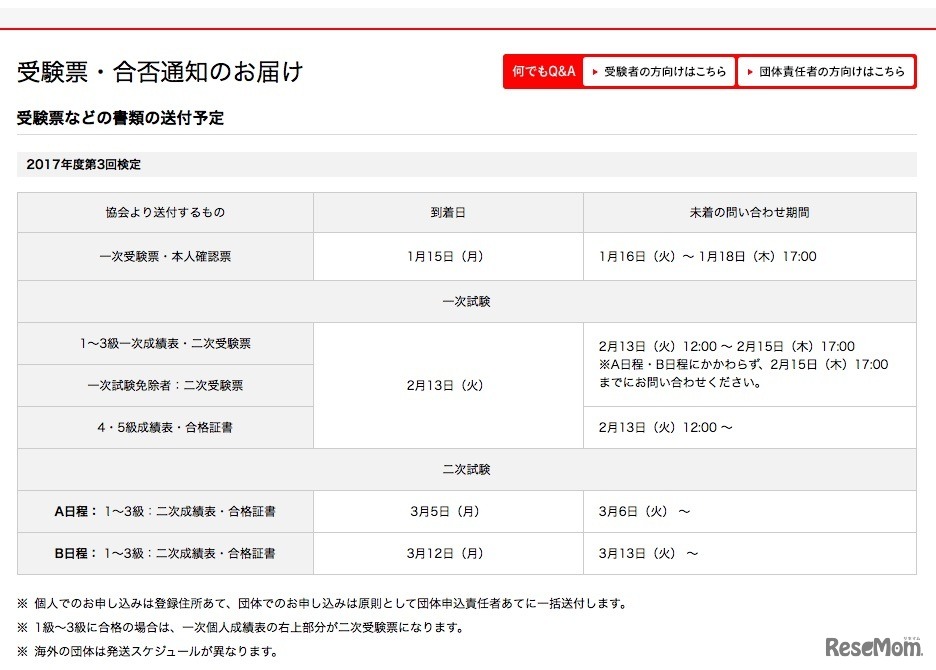Image resolution: width=936 pixels, height=670 pixels.
Task: Select the 一次試験 section row
Action: (468, 299)
